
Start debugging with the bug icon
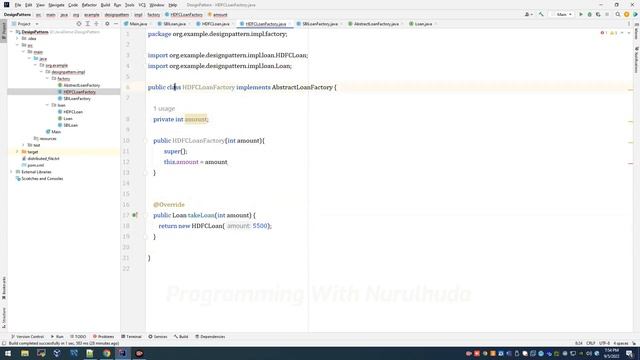click(x=589, y=14)
